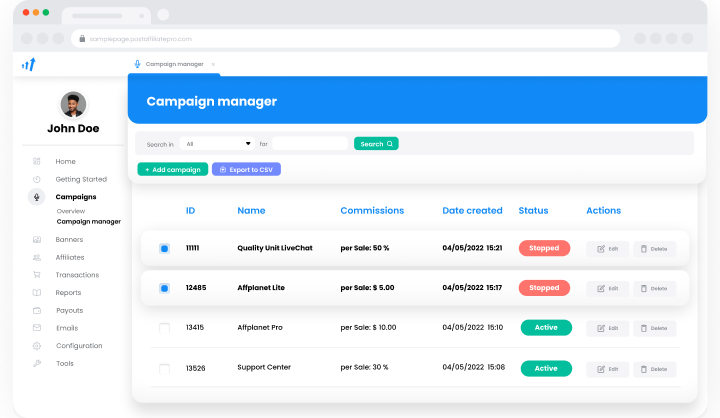Click the Banners sidebar icon
The width and height of the screenshot is (720, 418).
pos(37,239)
